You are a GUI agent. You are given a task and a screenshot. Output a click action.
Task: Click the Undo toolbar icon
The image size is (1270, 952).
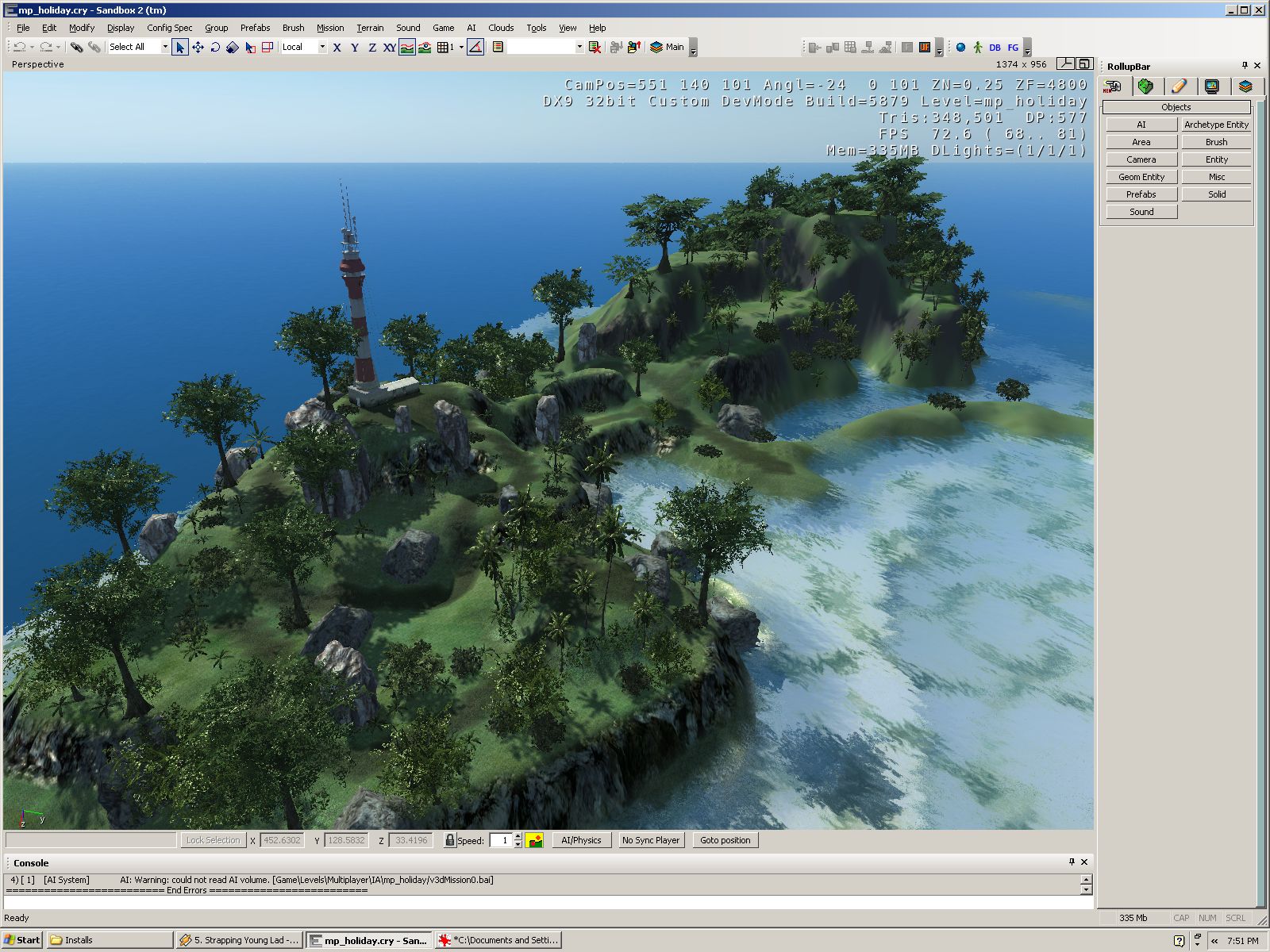(x=19, y=47)
